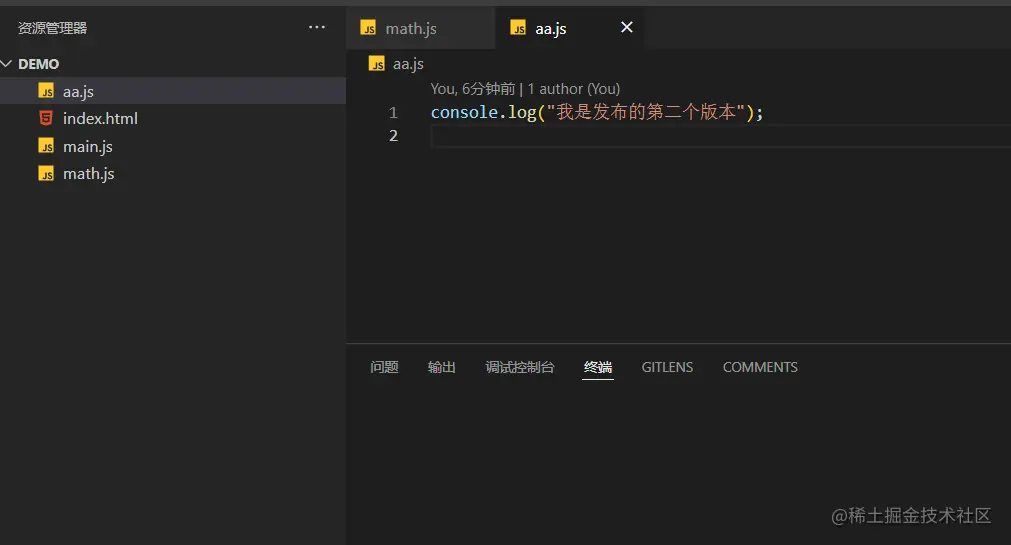Click the HTML5 icon beside index.html
The width and height of the screenshot is (1011, 545).
(46, 118)
